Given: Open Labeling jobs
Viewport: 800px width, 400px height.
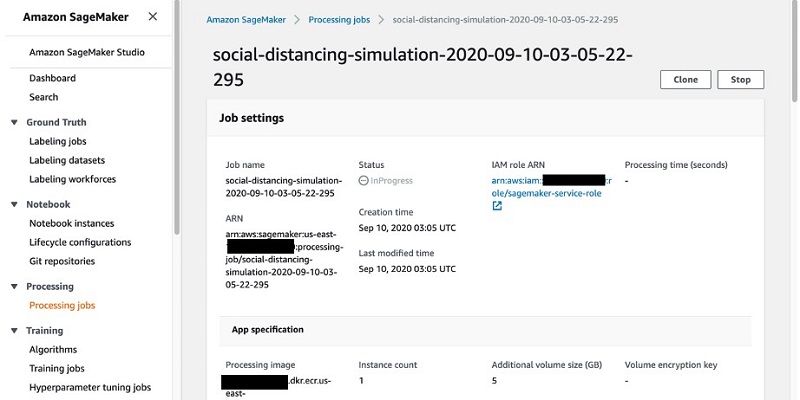Looking at the screenshot, I should pos(58,141).
